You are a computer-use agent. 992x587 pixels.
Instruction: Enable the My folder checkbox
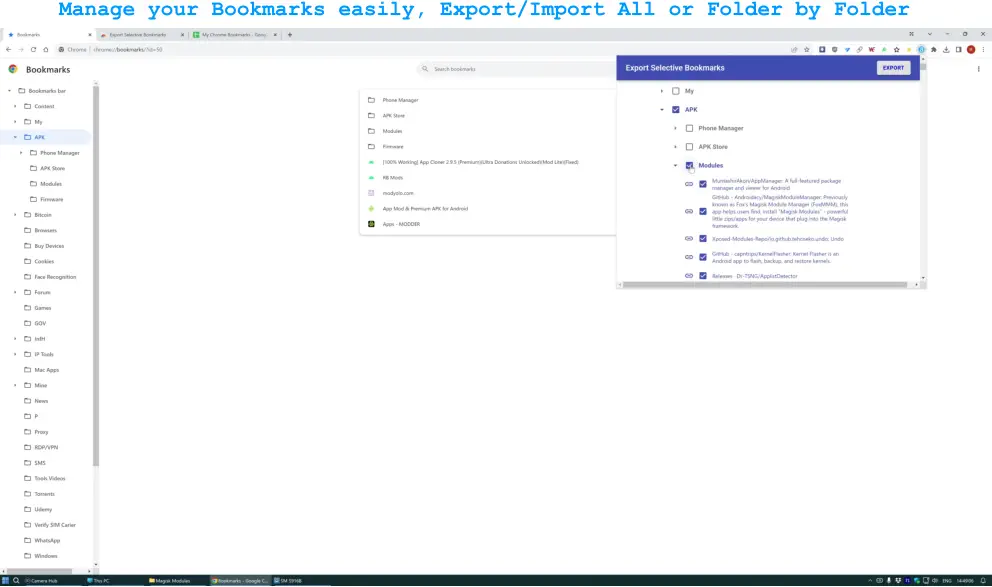675,91
